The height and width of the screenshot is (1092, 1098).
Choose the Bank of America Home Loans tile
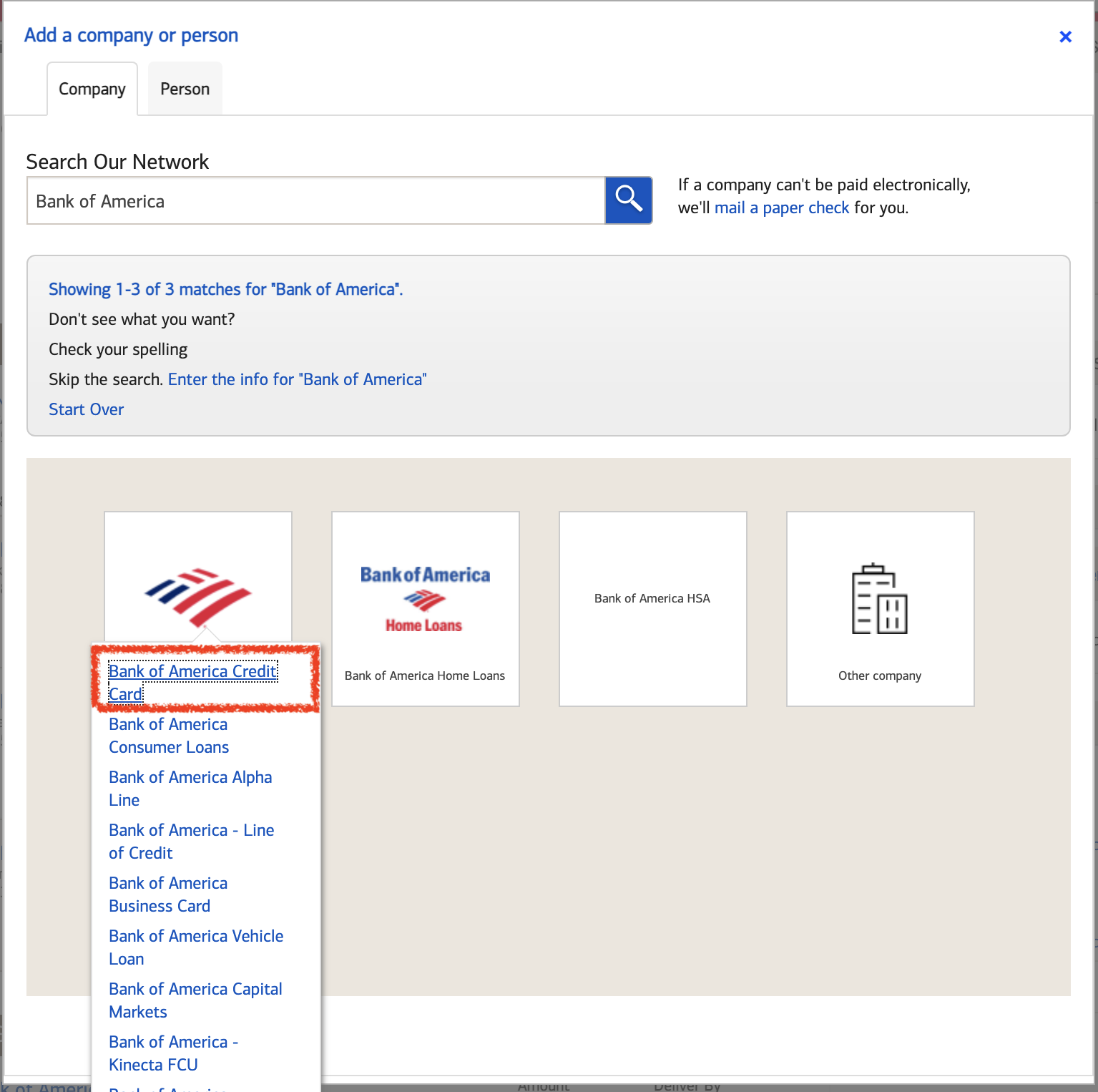(425, 608)
